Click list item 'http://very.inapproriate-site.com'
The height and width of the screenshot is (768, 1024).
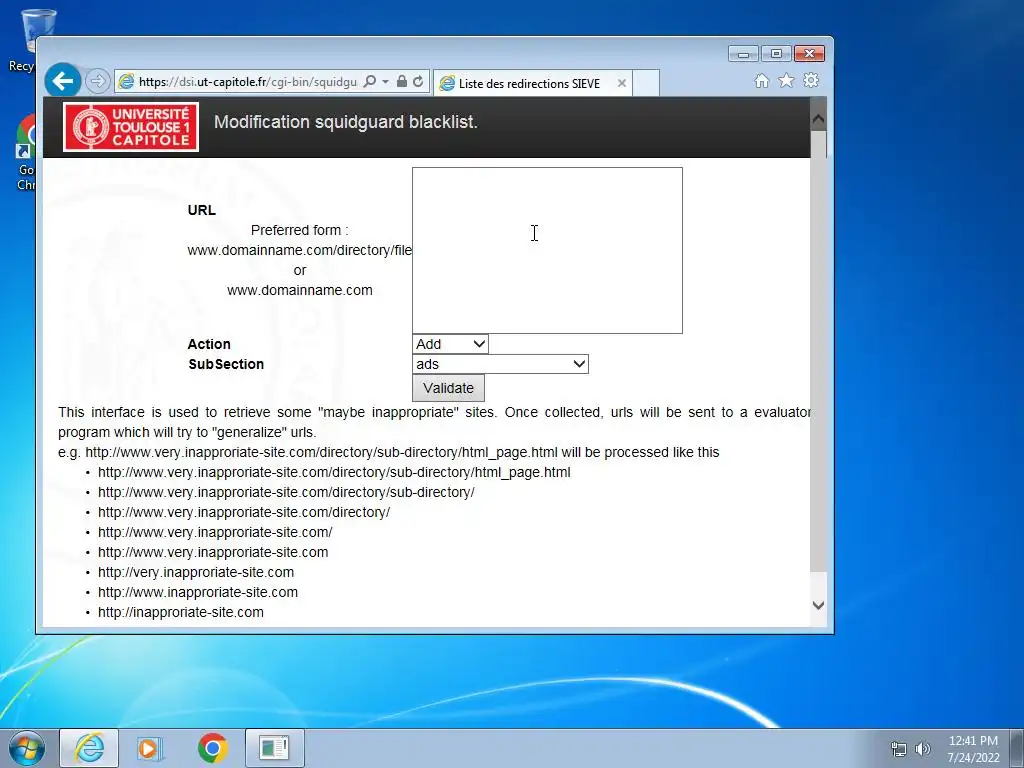pos(196,573)
